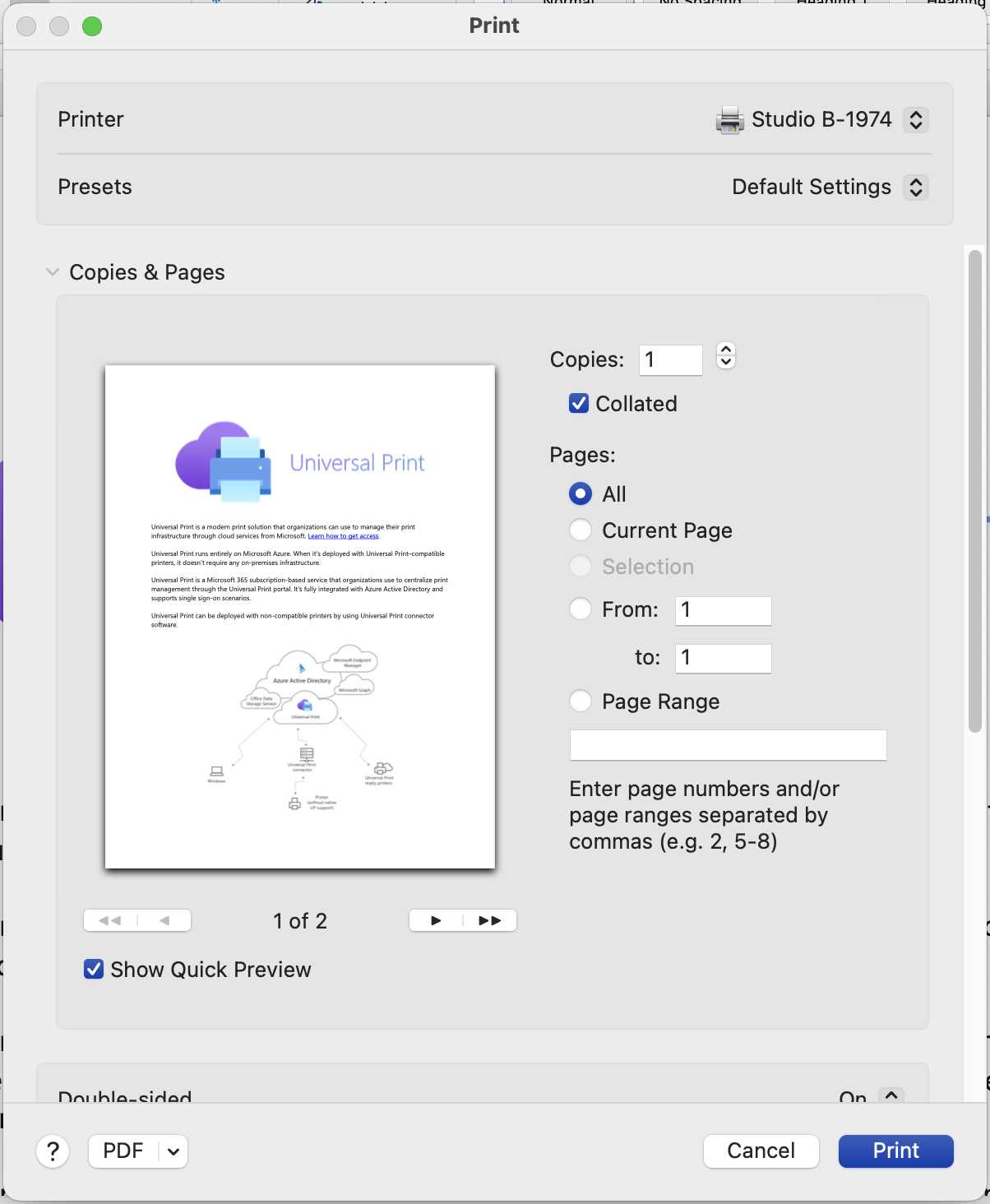Collapse the Copies & Pages section
Image resolution: width=990 pixels, height=1204 pixels.
(53, 271)
